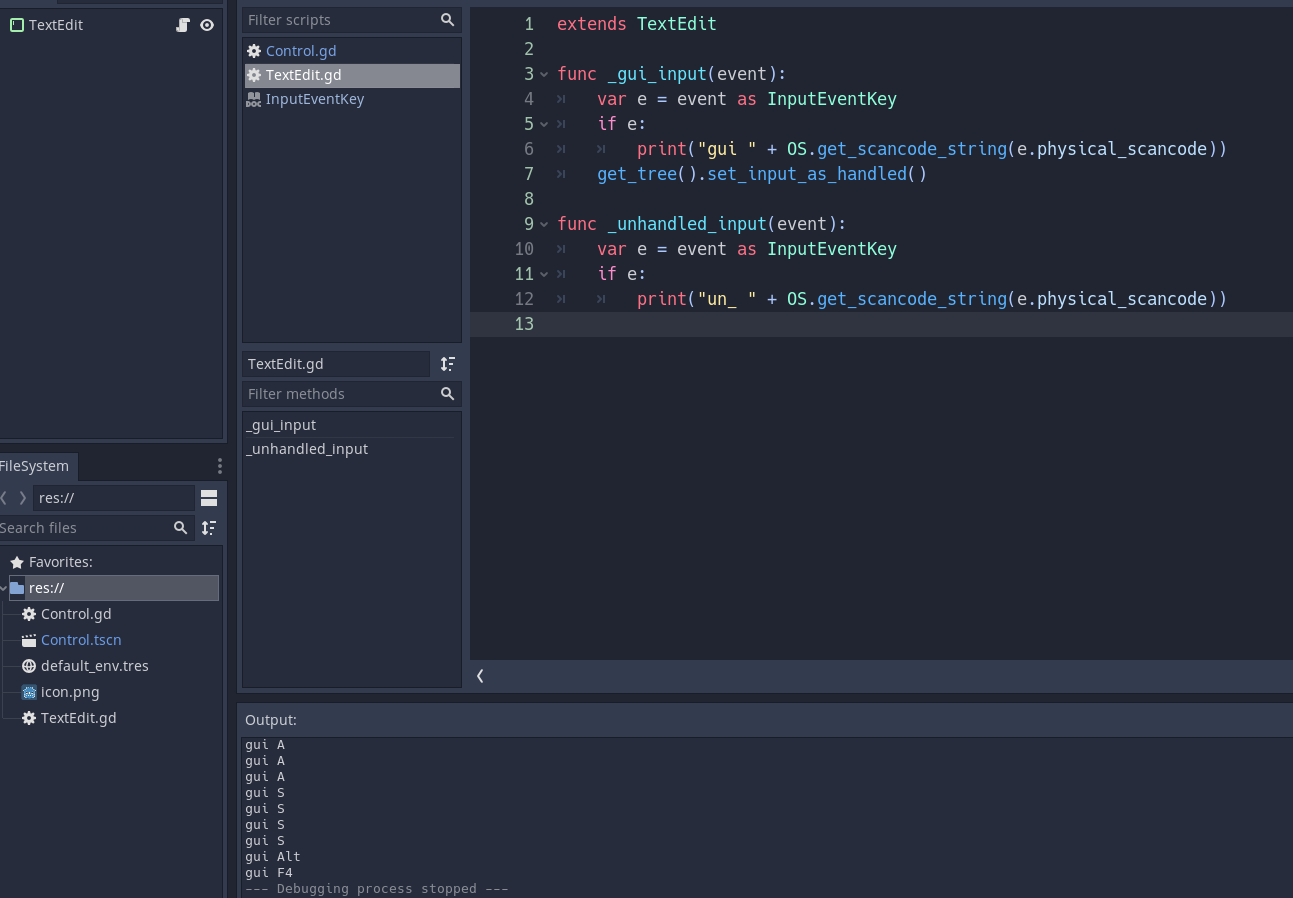
Task: Hide the scripts panel using the left chevron
Action: coord(480,676)
